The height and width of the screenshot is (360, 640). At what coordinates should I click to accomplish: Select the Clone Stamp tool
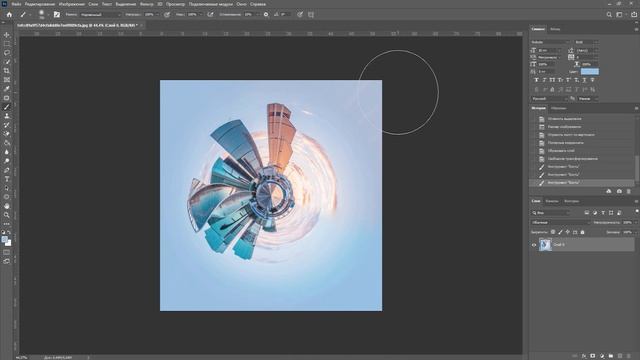click(x=7, y=116)
